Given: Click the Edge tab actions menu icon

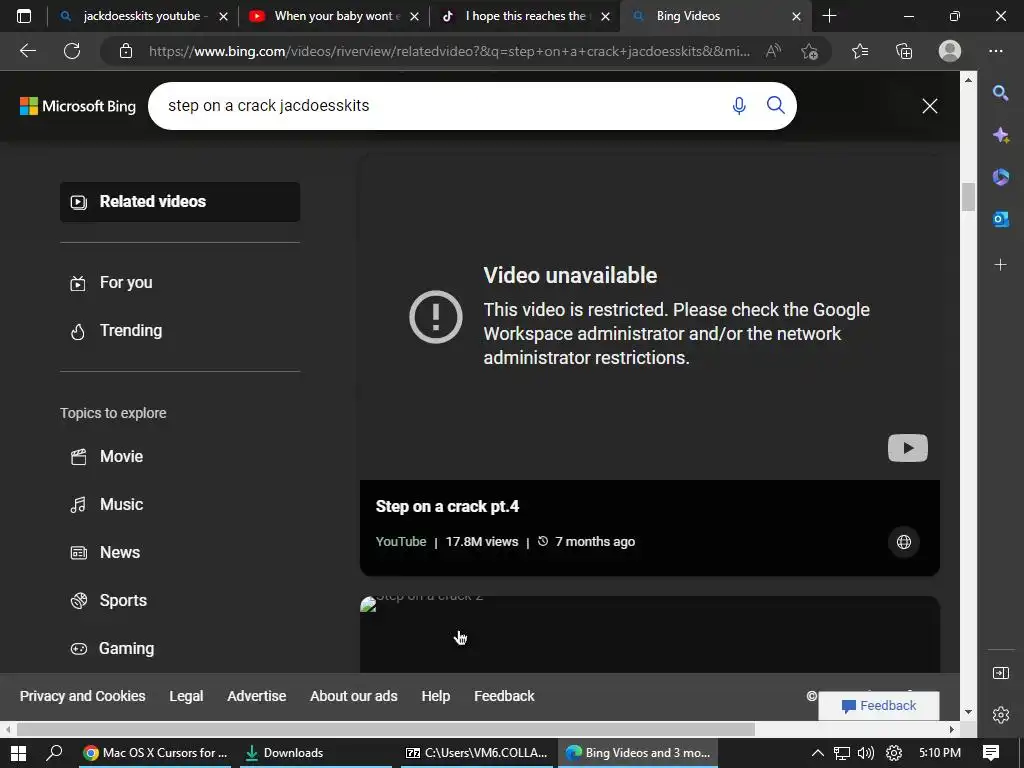Looking at the screenshot, I should [24, 16].
